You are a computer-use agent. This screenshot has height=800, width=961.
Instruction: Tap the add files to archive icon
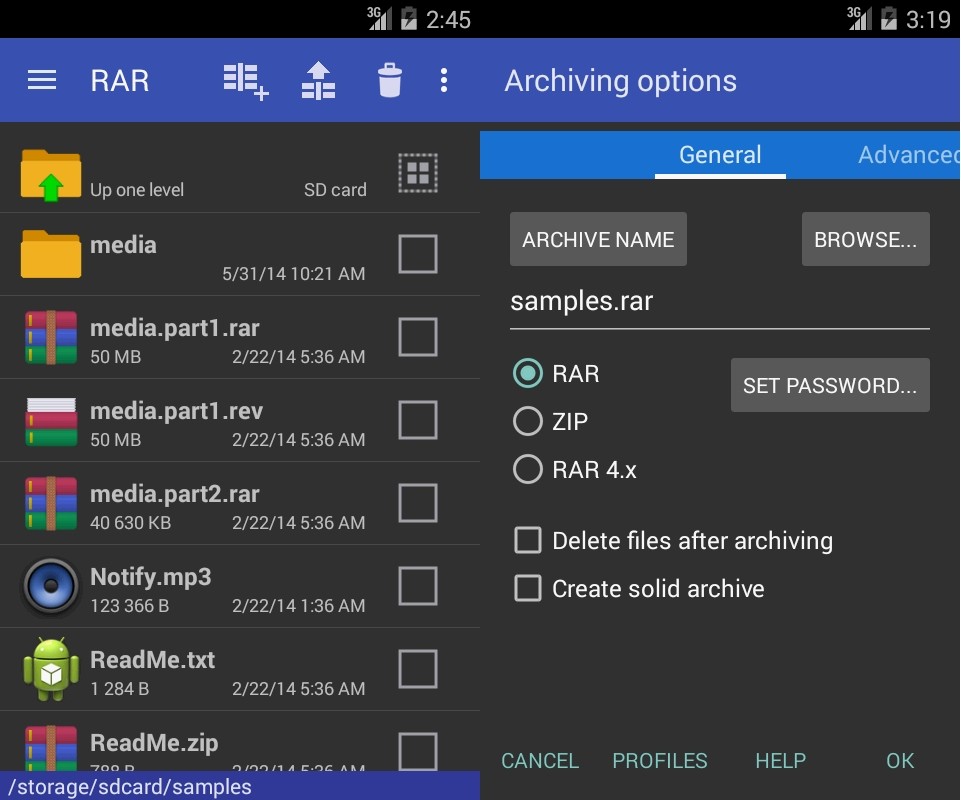click(246, 81)
